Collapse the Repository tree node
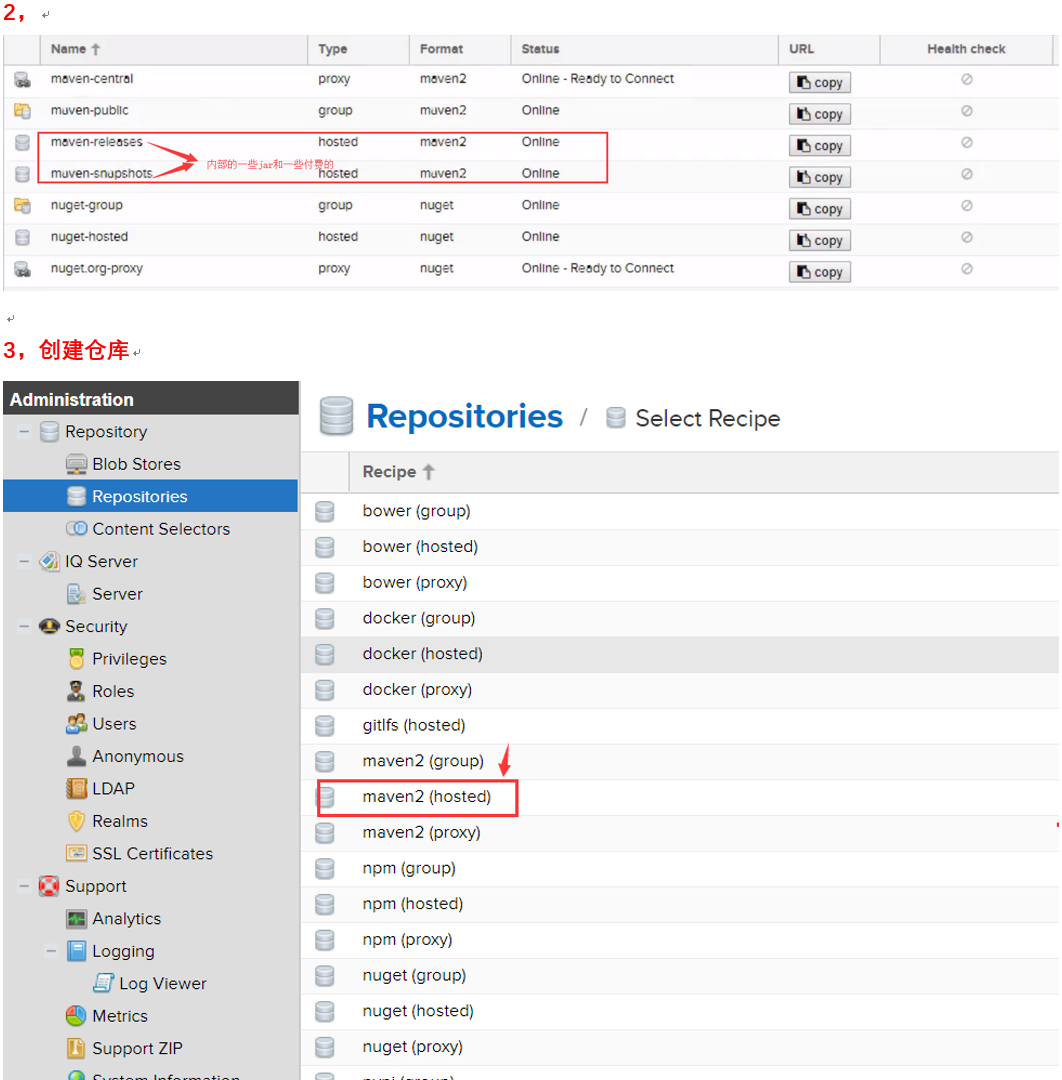1062x1080 pixels. [x=24, y=432]
